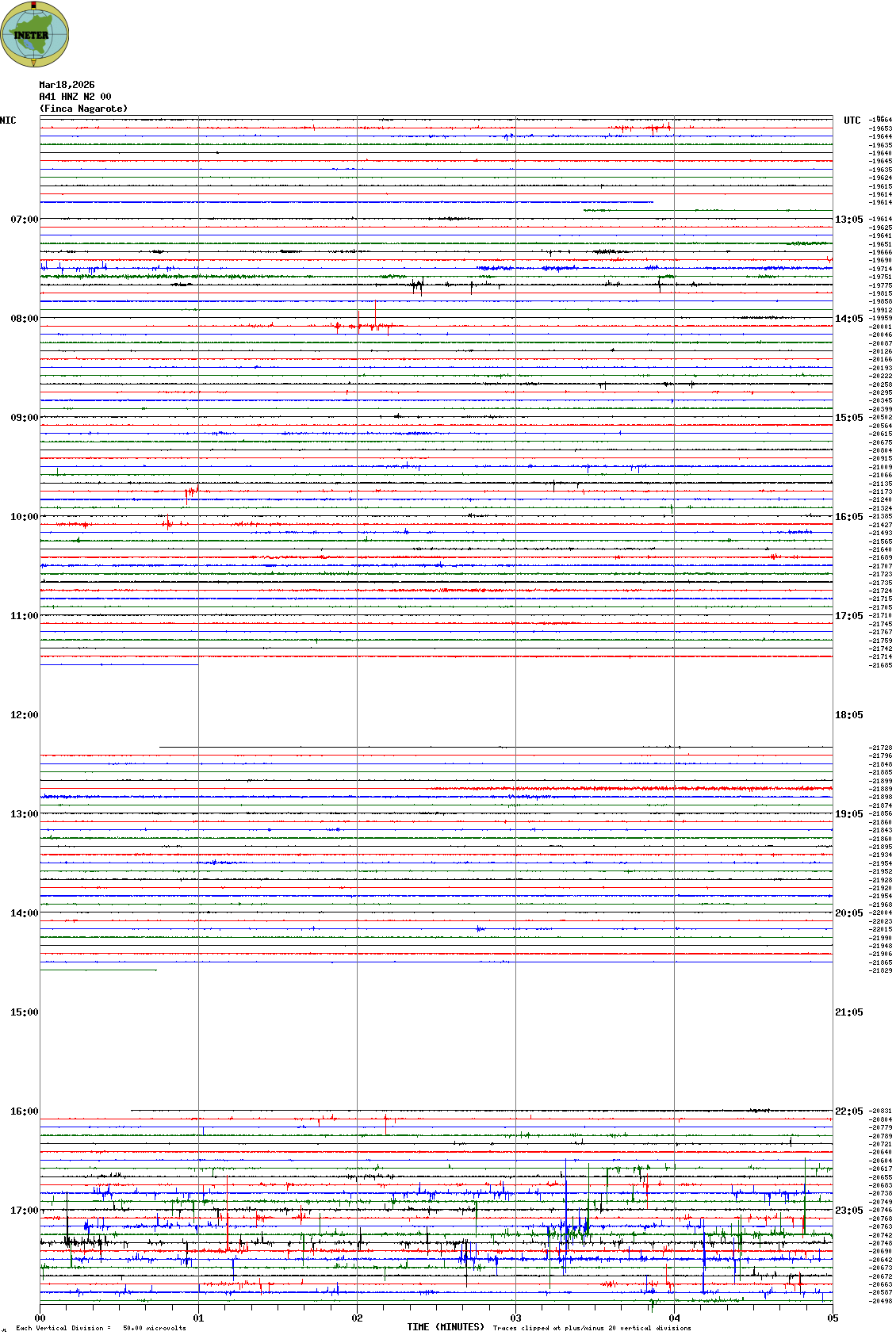Click the UTC time header
Image resolution: width=896 pixels, height=1339 pixels.
click(x=852, y=121)
